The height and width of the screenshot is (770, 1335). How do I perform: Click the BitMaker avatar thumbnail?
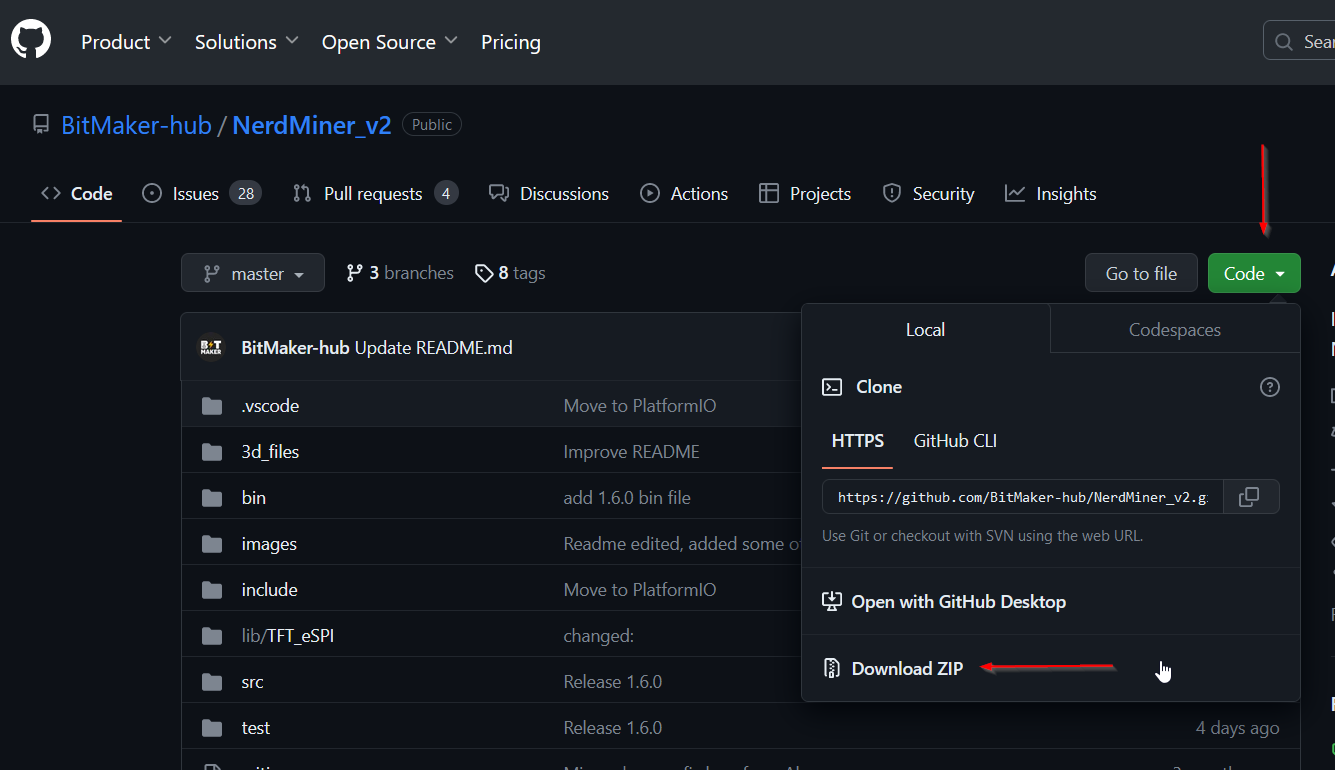click(x=211, y=347)
